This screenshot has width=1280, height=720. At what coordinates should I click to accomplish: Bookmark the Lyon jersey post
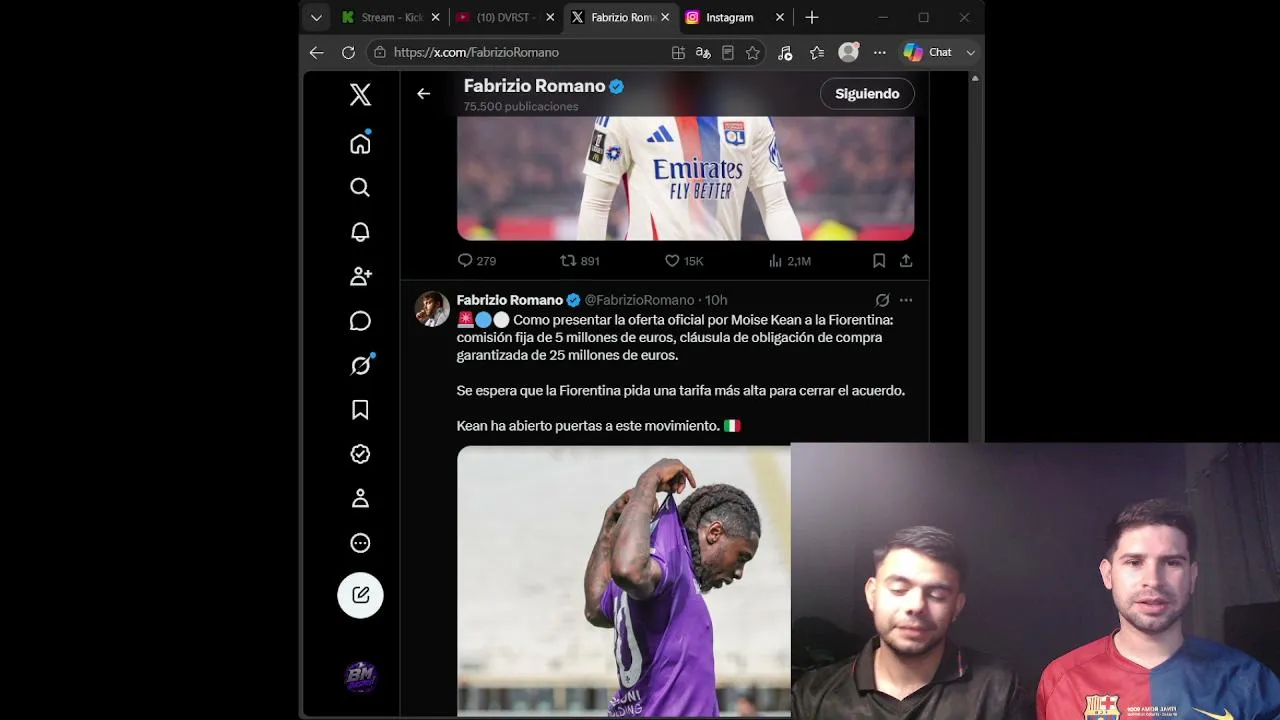click(x=879, y=261)
